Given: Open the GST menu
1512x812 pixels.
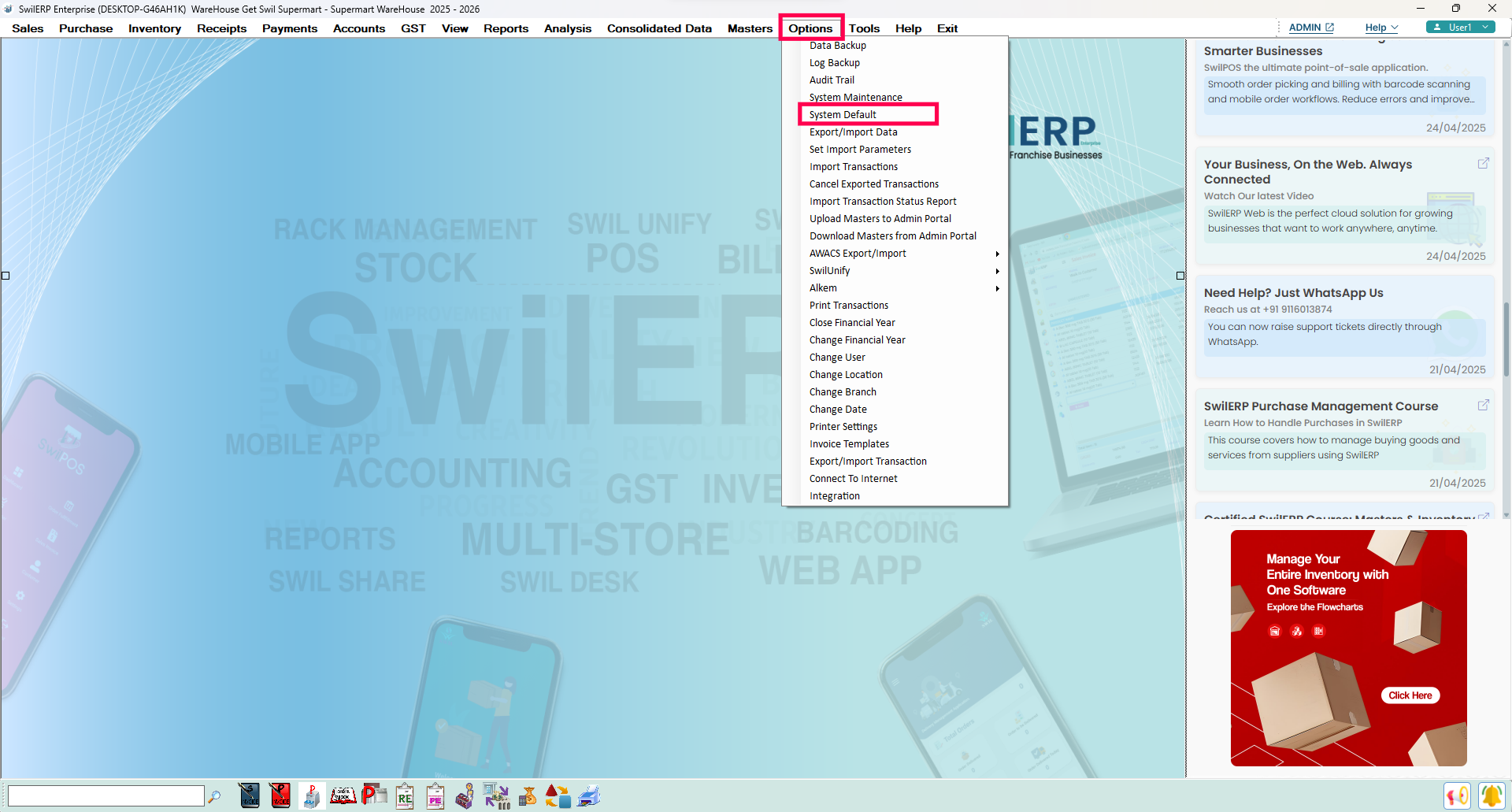Looking at the screenshot, I should pos(413,28).
